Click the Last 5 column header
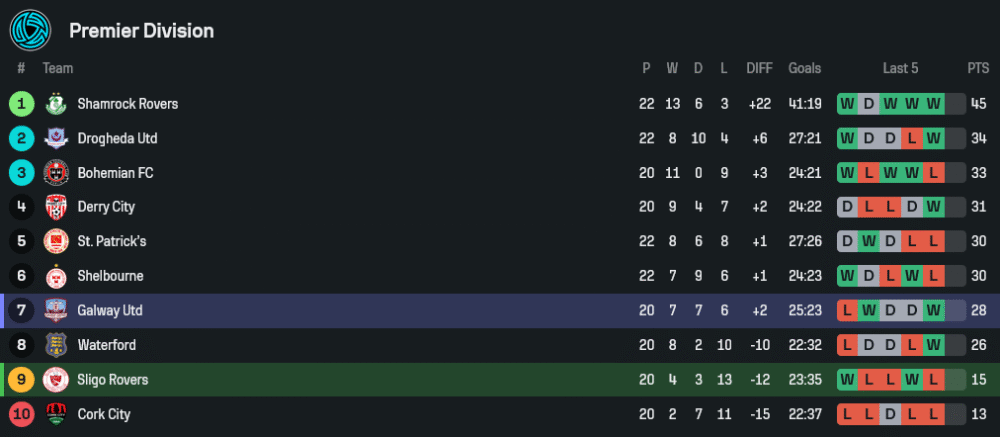 click(x=900, y=68)
